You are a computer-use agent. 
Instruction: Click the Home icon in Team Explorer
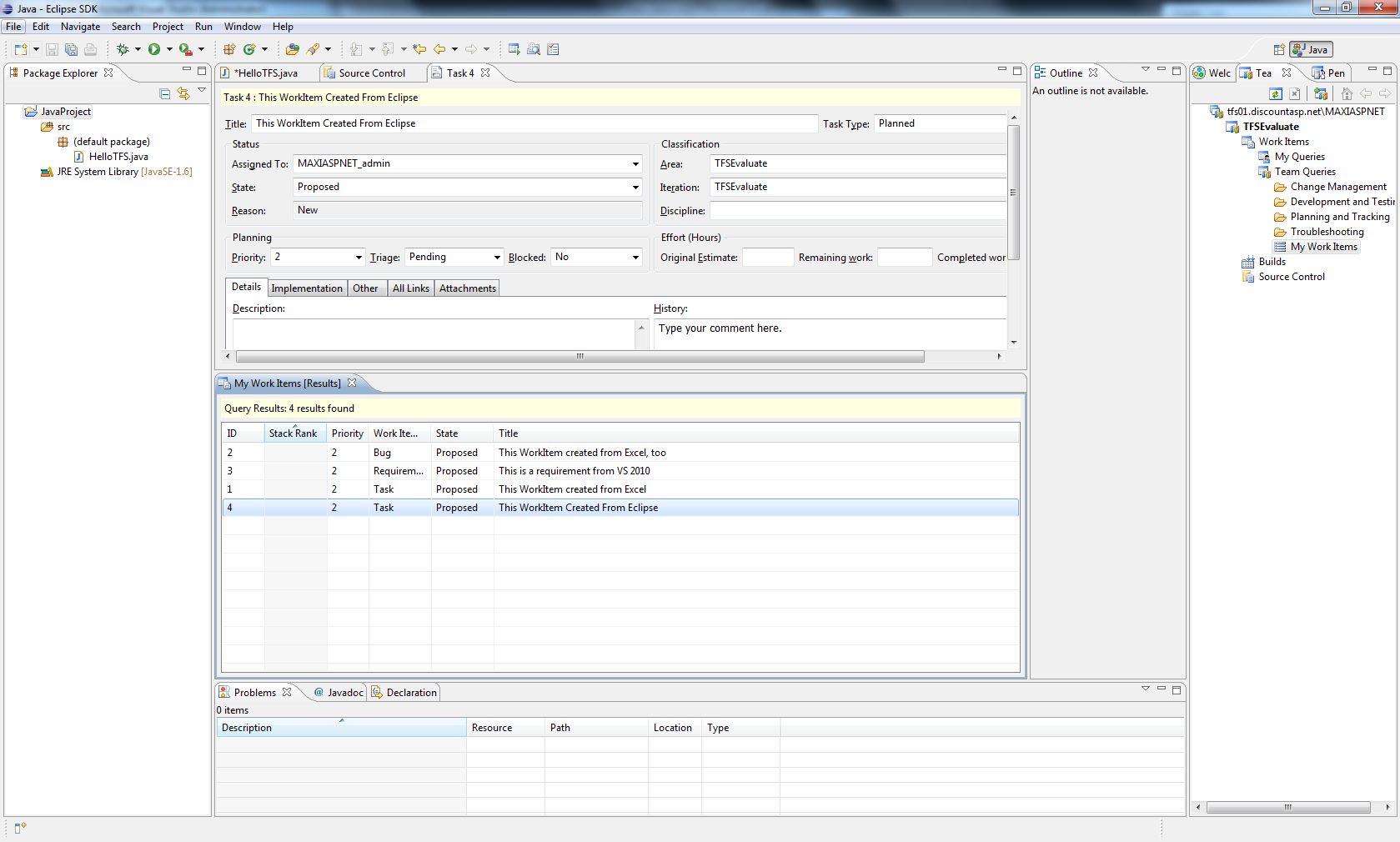tap(1347, 93)
